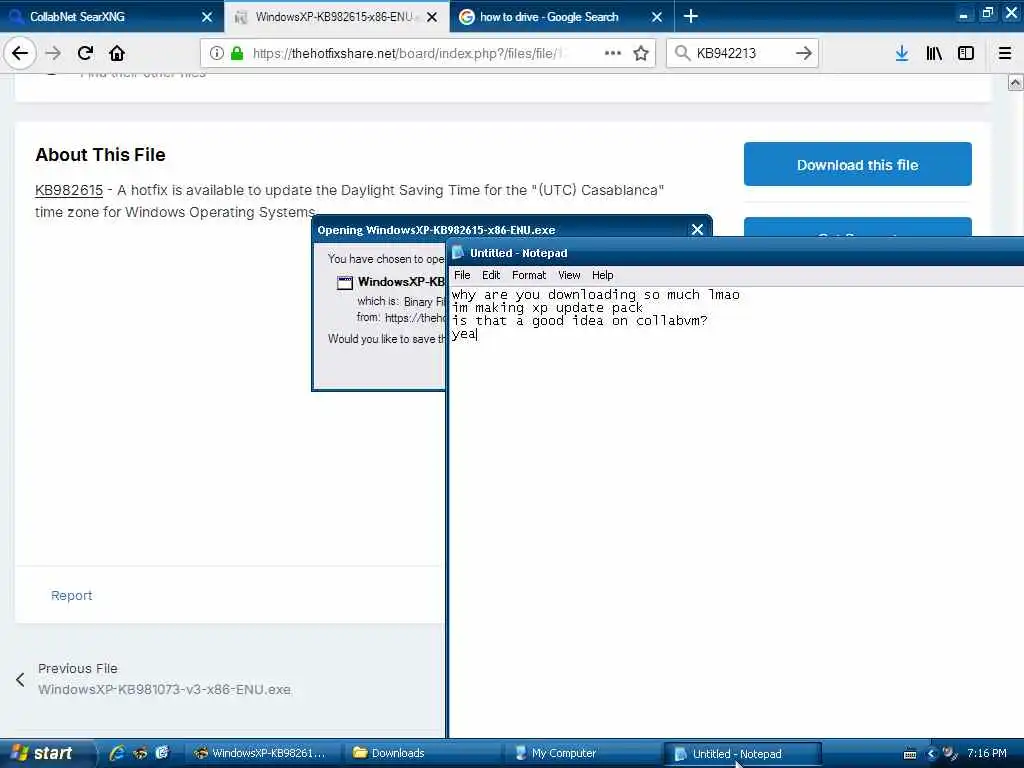The height and width of the screenshot is (768, 1024).
Task: Click the green padlock security icon
Action: point(238,53)
